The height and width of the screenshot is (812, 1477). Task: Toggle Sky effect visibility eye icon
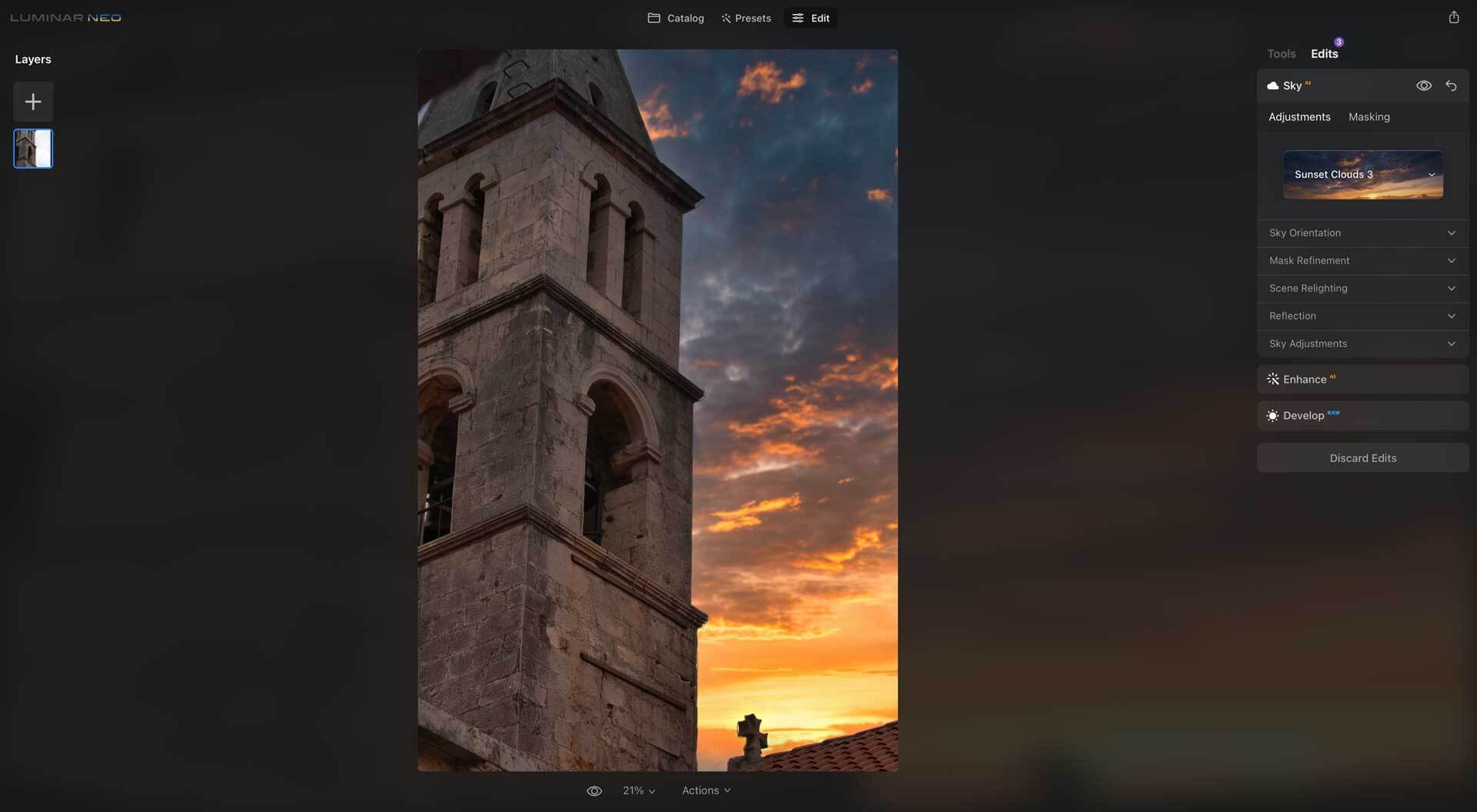[x=1424, y=86]
